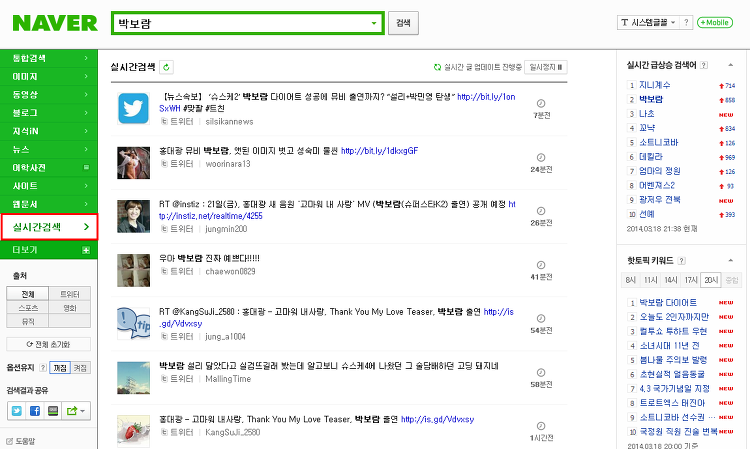The image size is (750, 449).
Task: Expand the 더보기 menu plus icon
Action: 86,250
